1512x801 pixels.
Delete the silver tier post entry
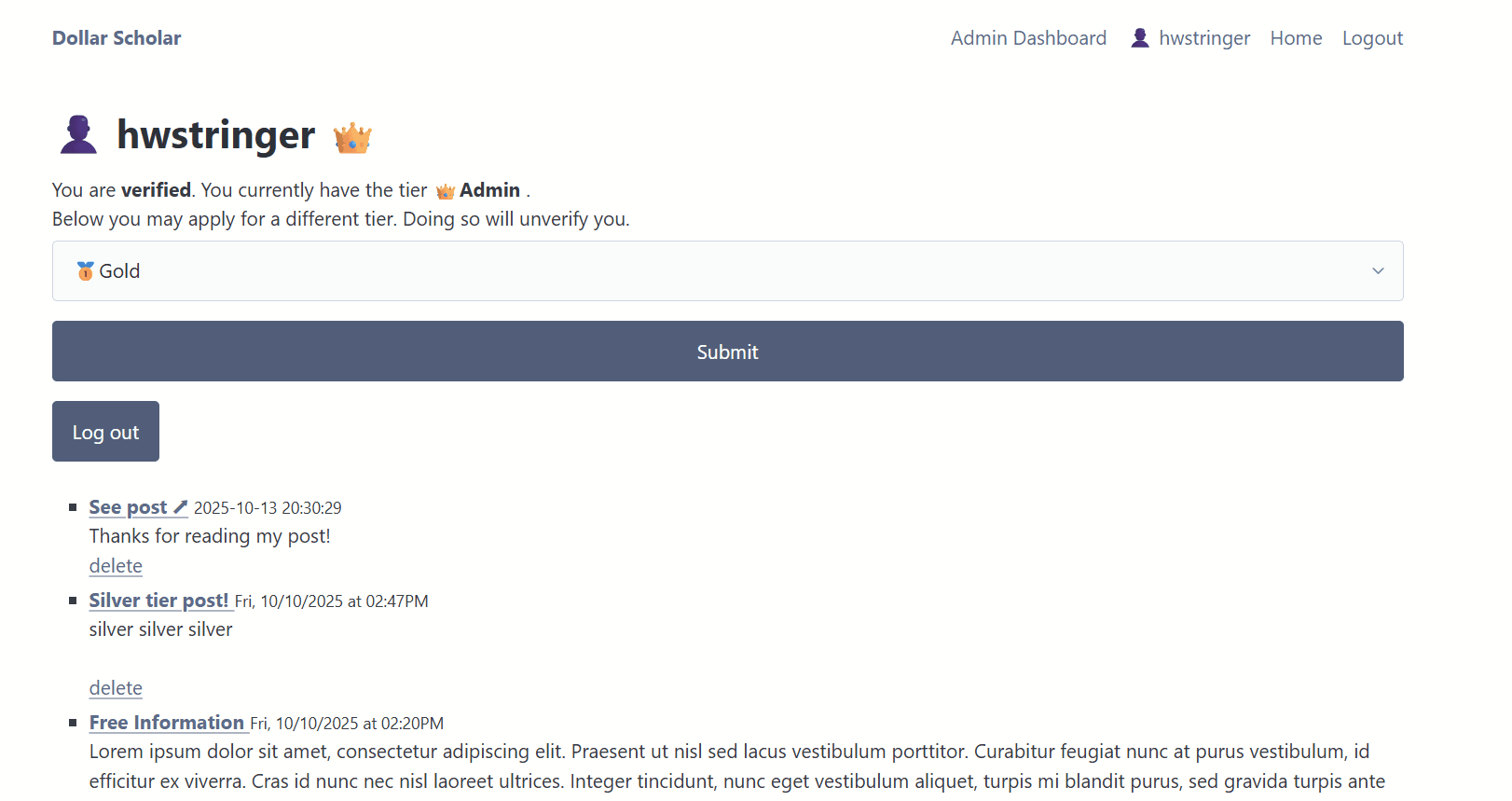point(116,688)
